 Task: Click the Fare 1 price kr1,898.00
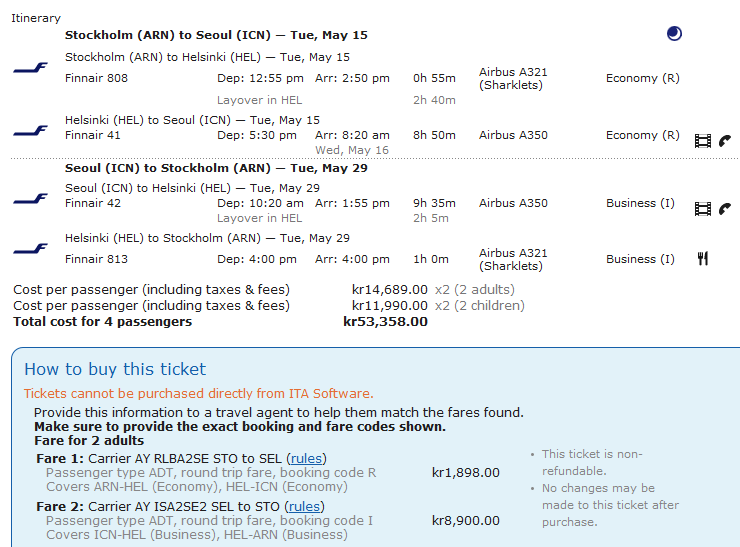click(x=466, y=473)
